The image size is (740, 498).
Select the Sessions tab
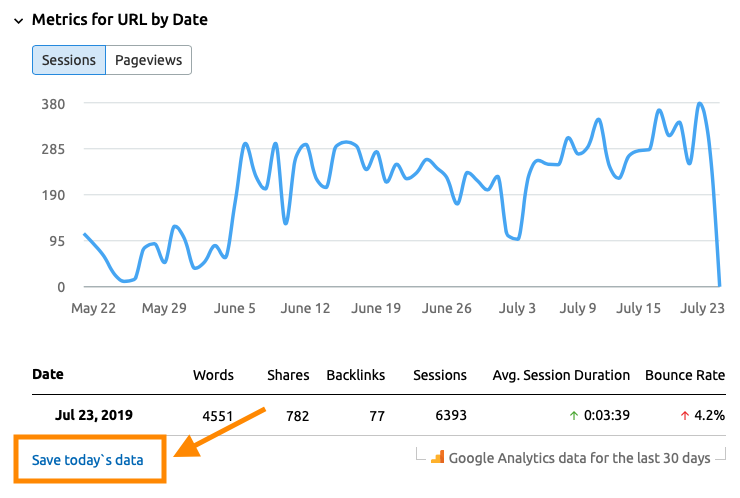[x=69, y=60]
